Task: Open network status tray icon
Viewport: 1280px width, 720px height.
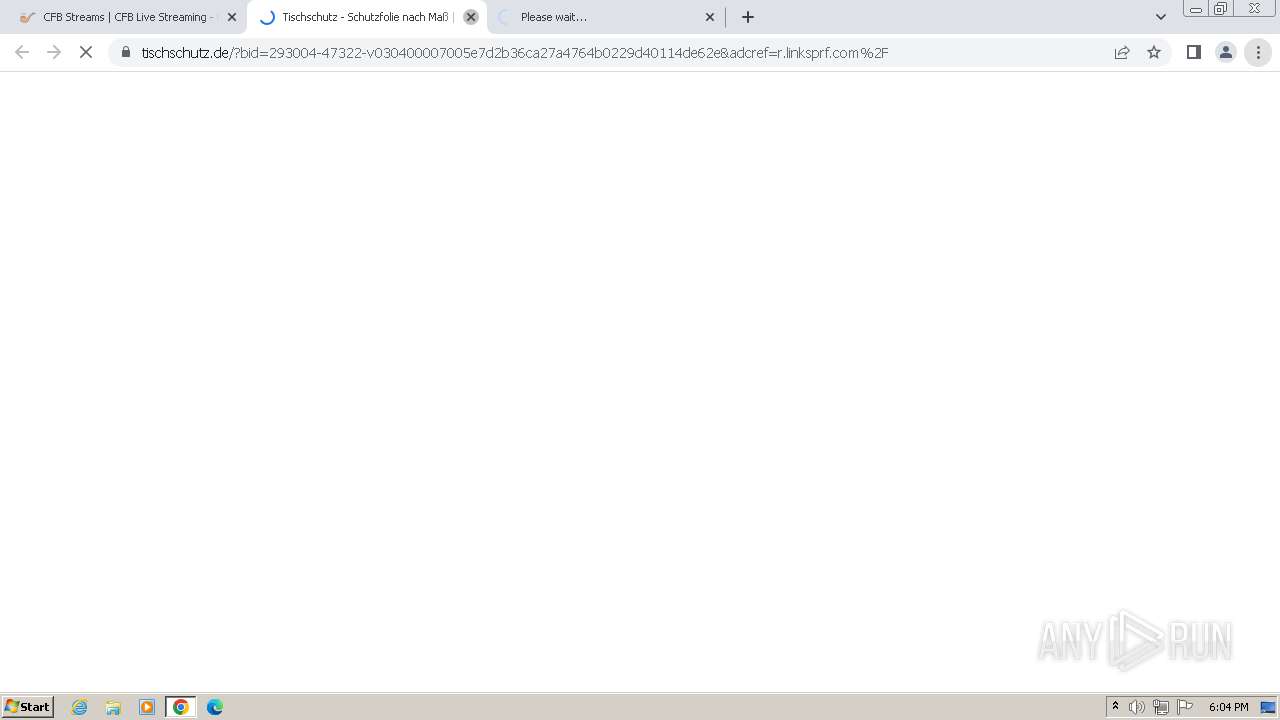Action: click(x=1161, y=707)
